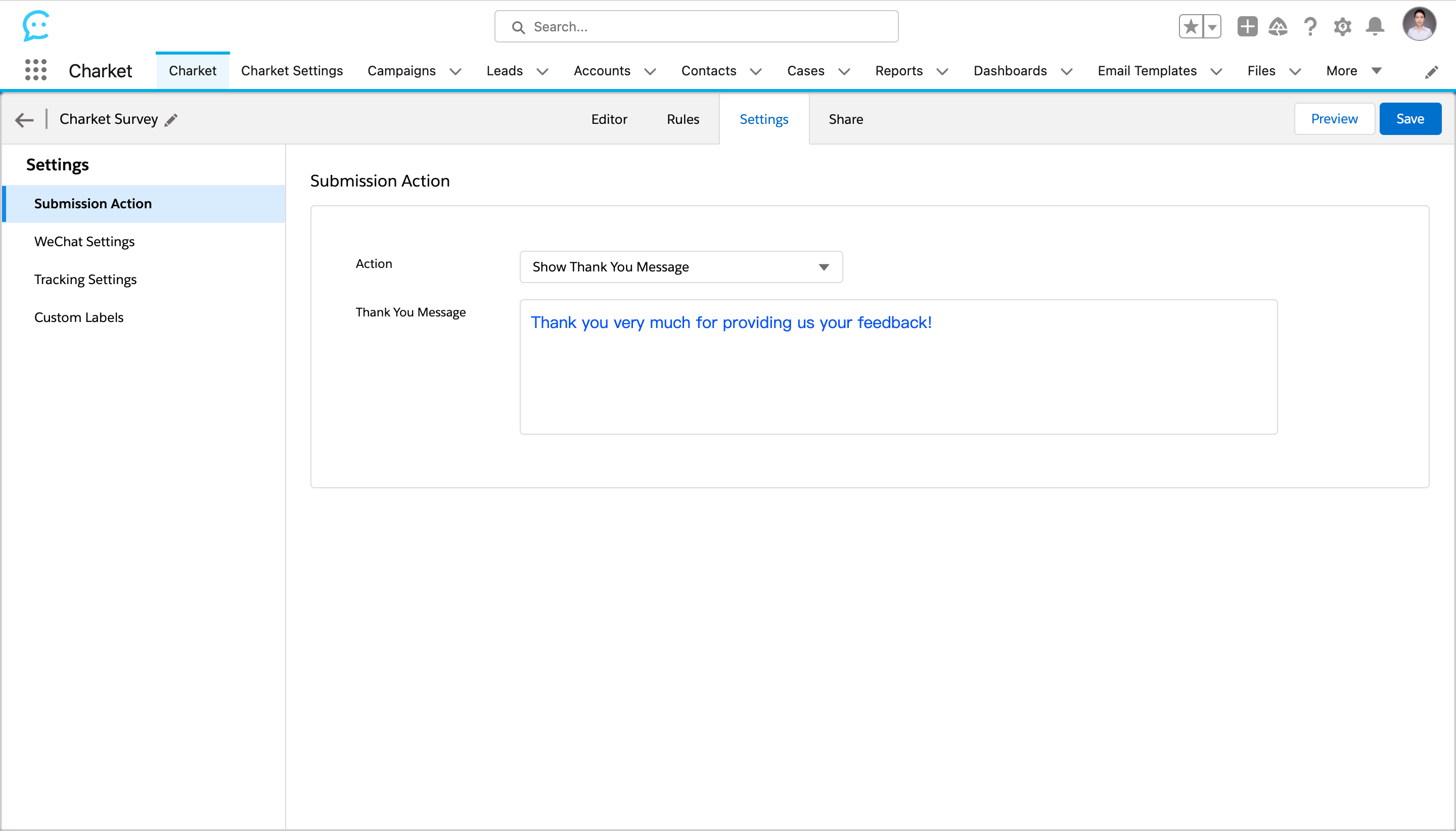Expand the Leads tab chevron

[x=543, y=71]
